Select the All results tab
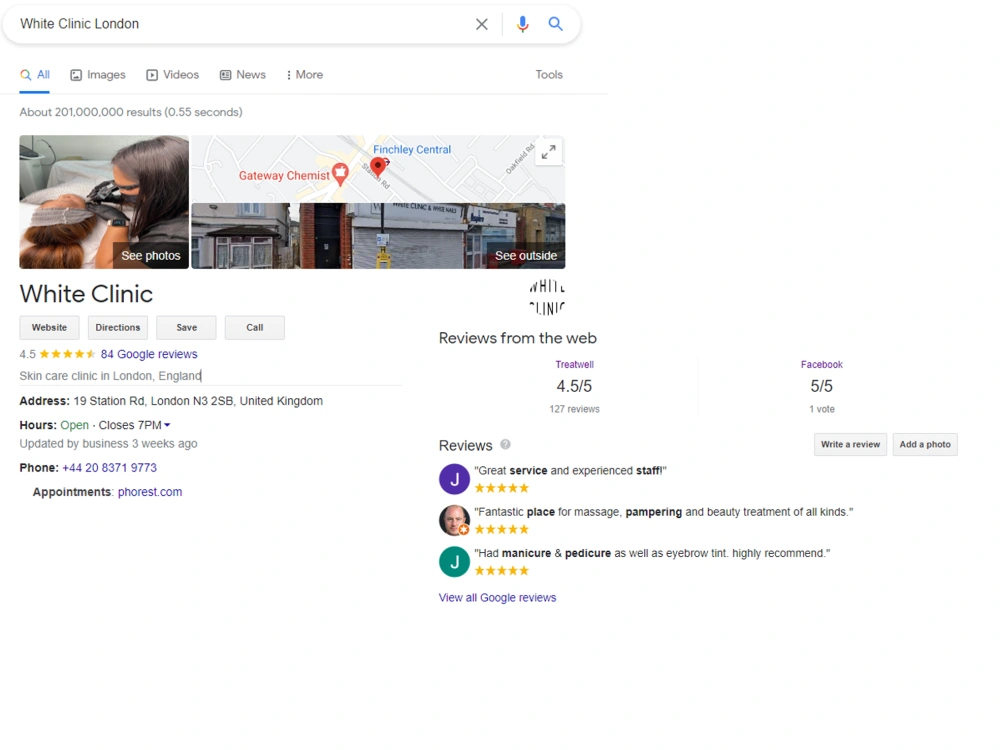This screenshot has height=750, width=1000. pyautogui.click(x=35, y=75)
